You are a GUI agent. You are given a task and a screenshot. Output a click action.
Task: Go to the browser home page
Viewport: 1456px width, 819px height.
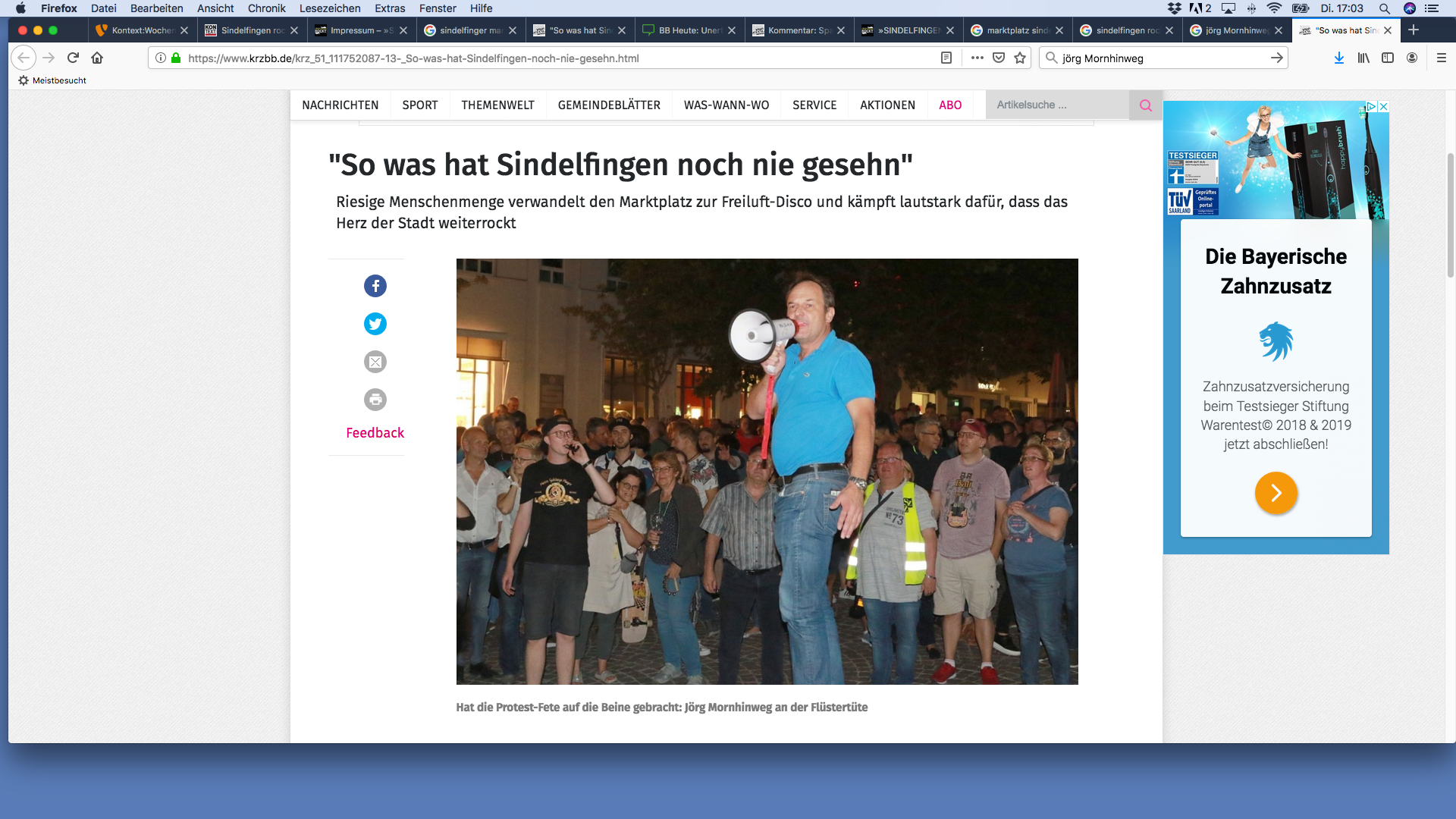[97, 58]
